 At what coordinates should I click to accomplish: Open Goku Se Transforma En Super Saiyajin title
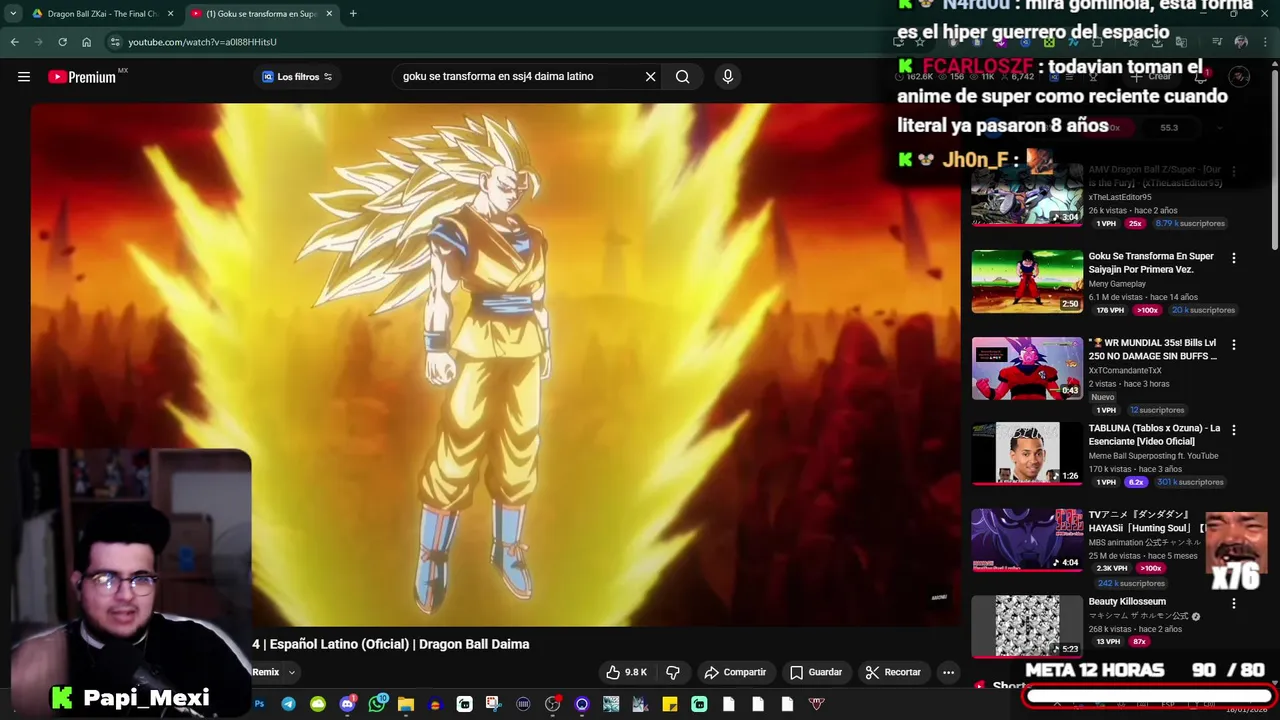coord(1151,263)
